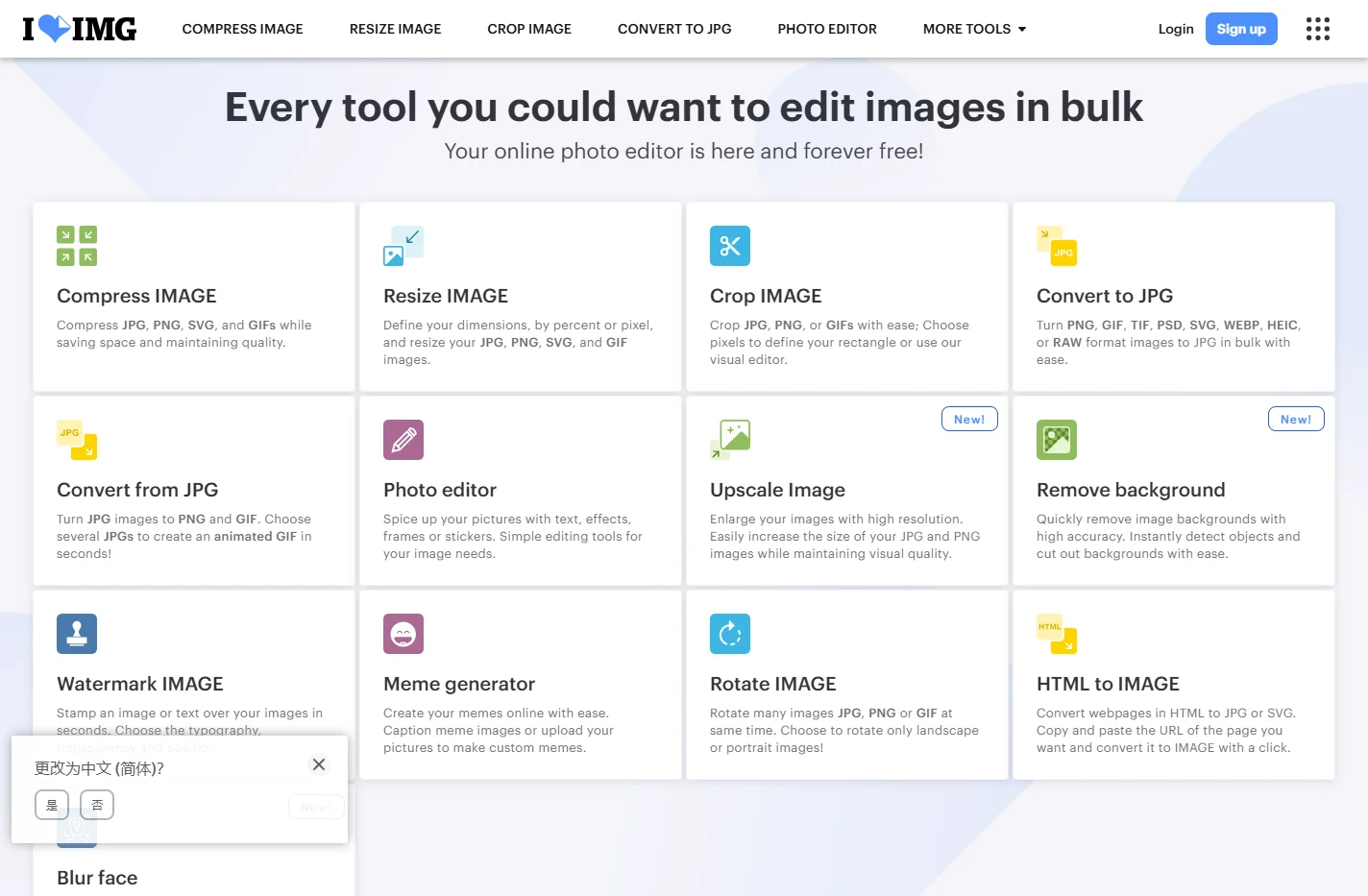Viewport: 1368px width, 896px height.
Task: Open the Crop IMAGE card title
Action: coord(766,296)
